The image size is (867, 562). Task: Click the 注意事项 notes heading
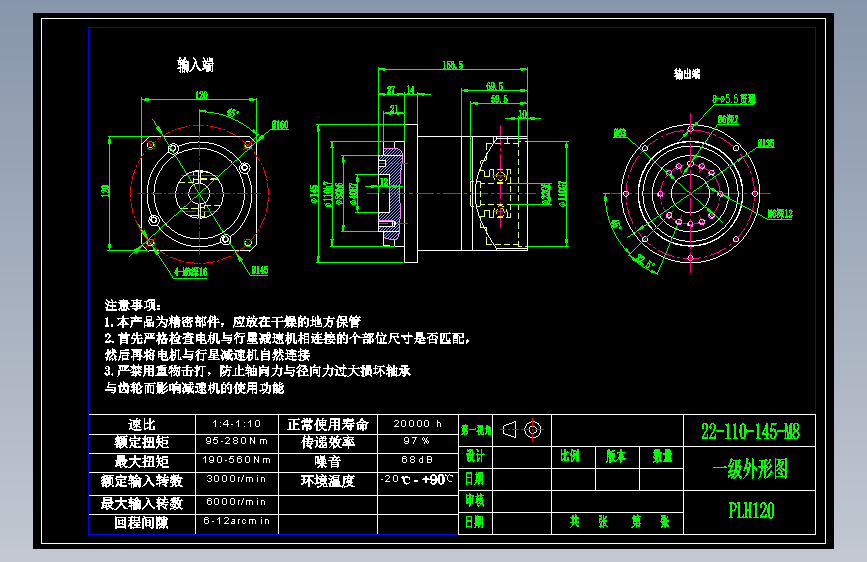[x=133, y=305]
